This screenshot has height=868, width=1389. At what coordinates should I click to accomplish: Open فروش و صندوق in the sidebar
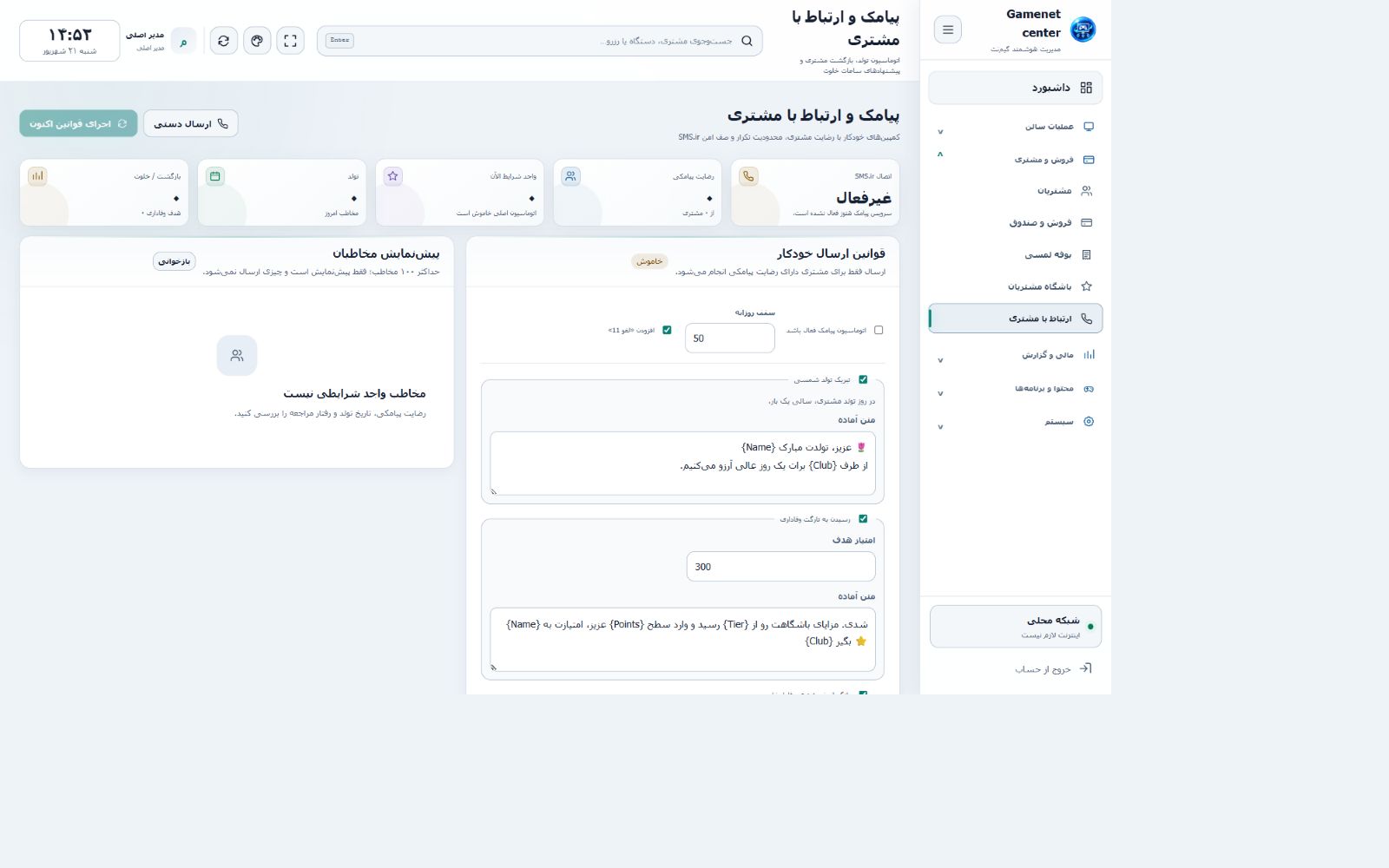[x=1016, y=223]
